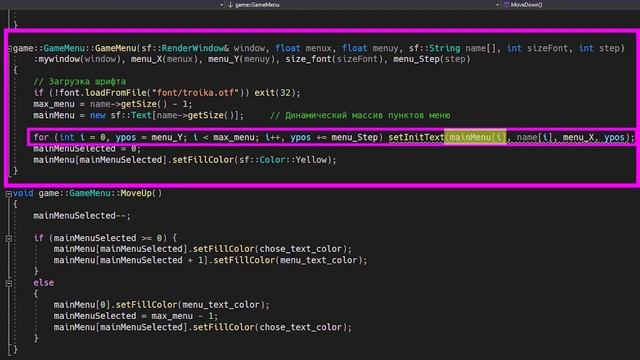Viewport: 640px width, 360px height.
Task: Click the 'else' keyword in MoveUp
Action: click(x=44, y=282)
